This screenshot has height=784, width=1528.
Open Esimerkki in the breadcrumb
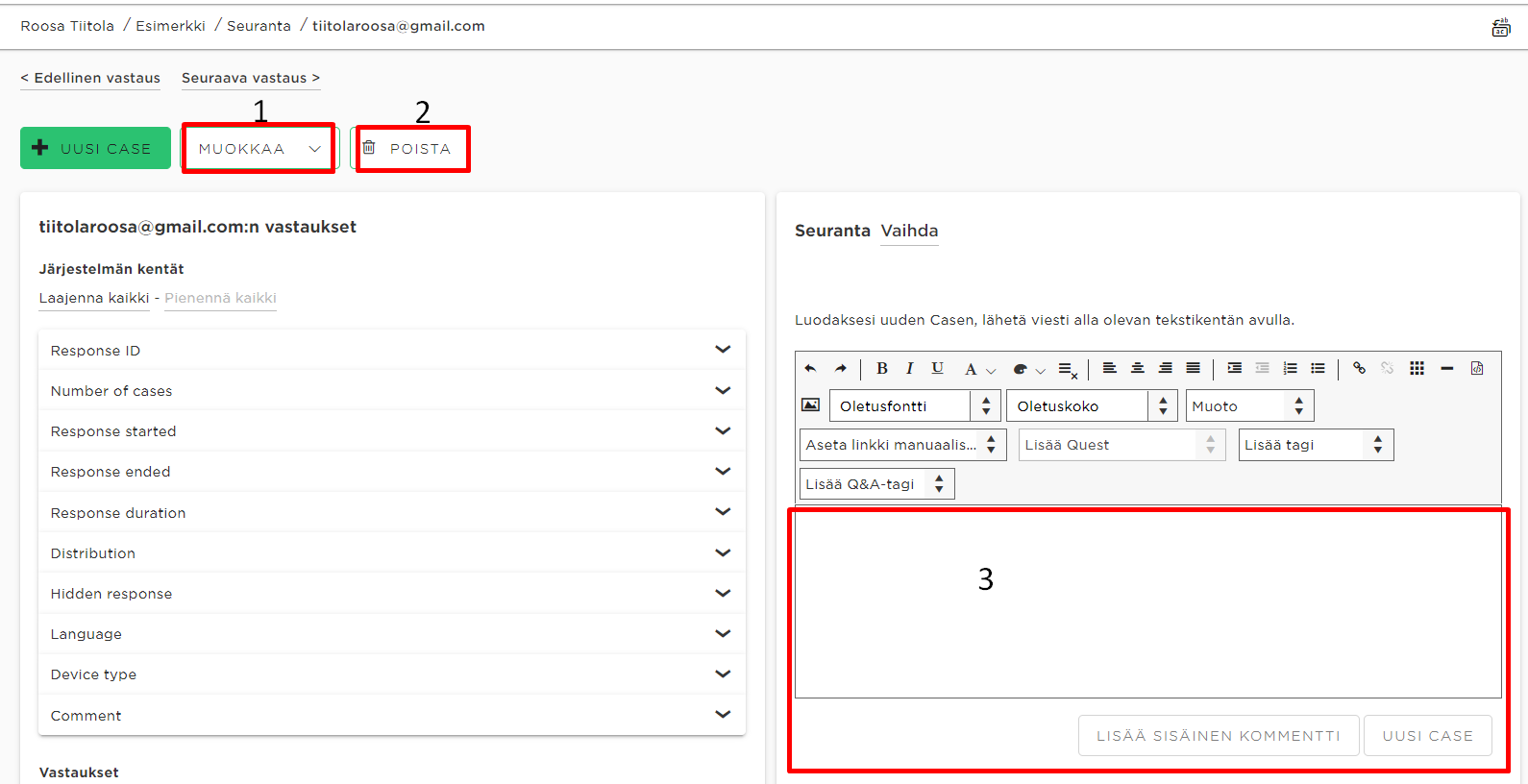pos(170,26)
